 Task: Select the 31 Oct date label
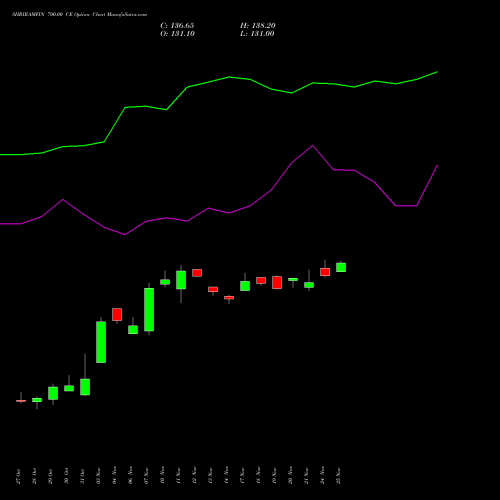click(82, 476)
